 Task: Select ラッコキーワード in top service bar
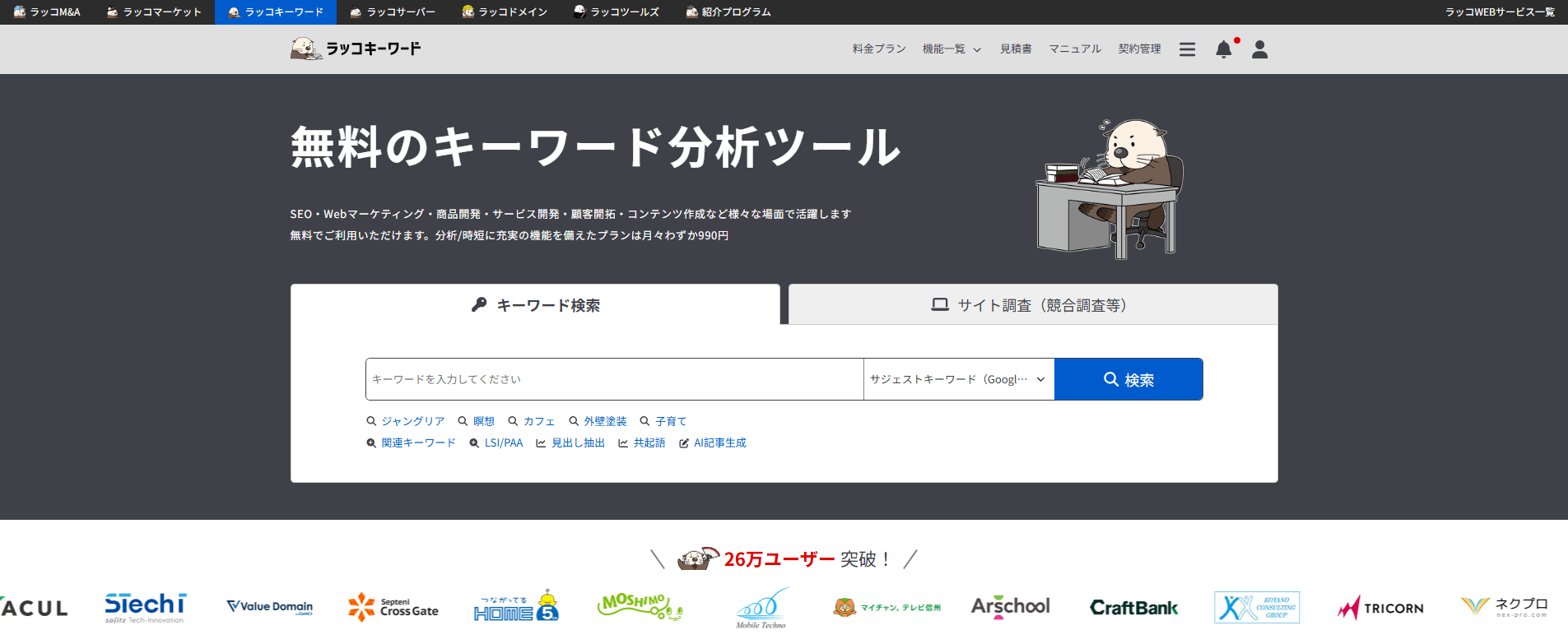[276, 12]
